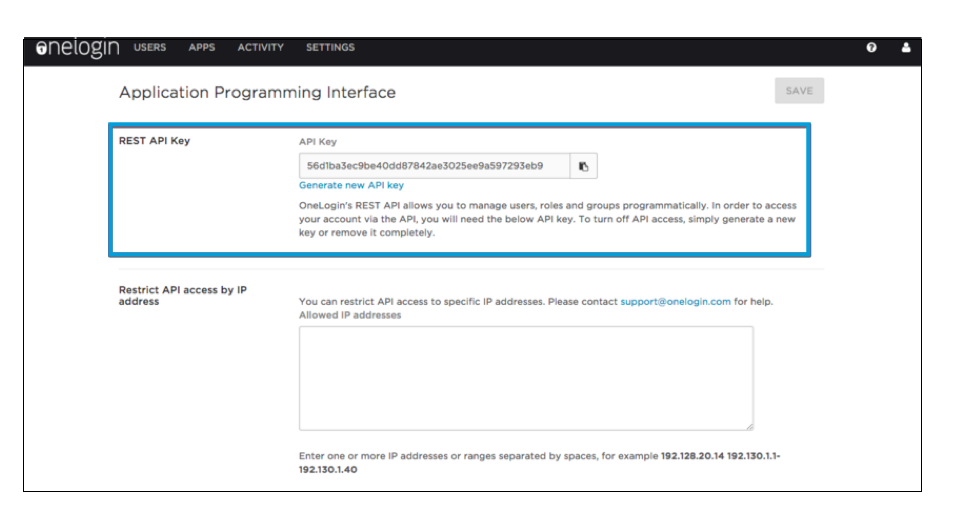Viewport: 962px width, 522px height.
Task: Click the example IP range 192.128.20.14 text
Action: coord(692,456)
